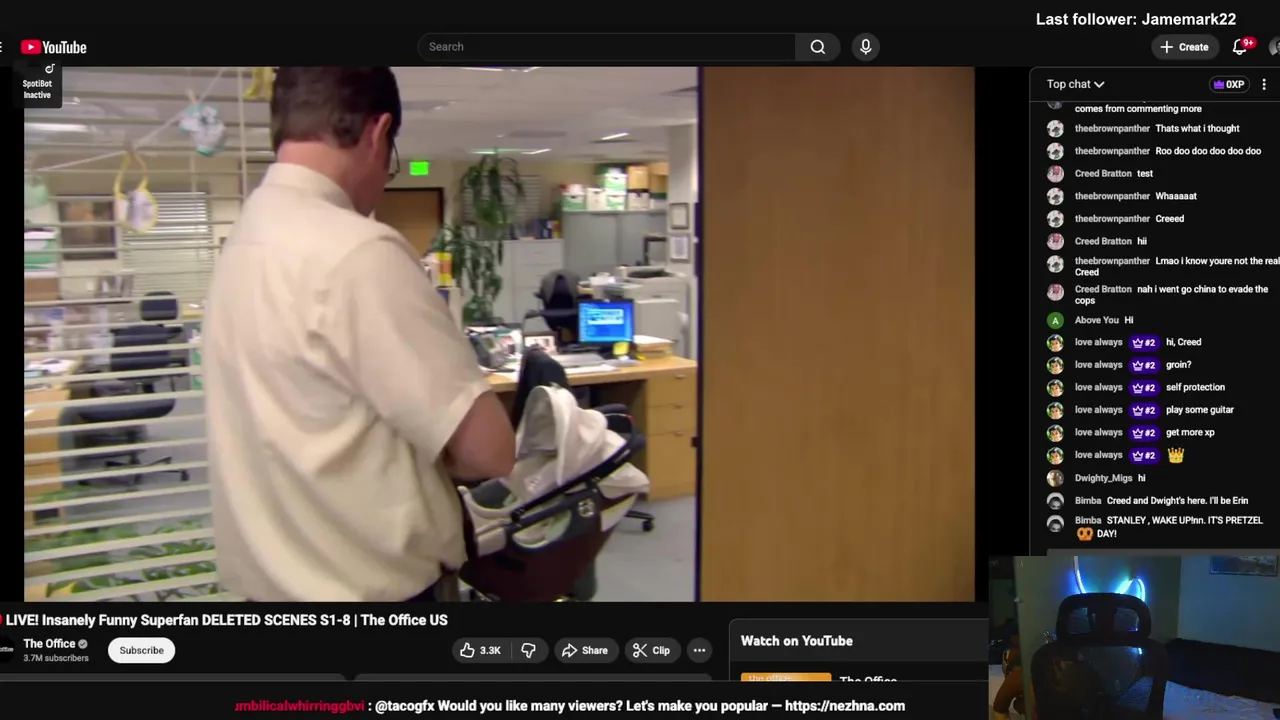
Task: Open the YouTube home logo
Action: tap(54, 47)
